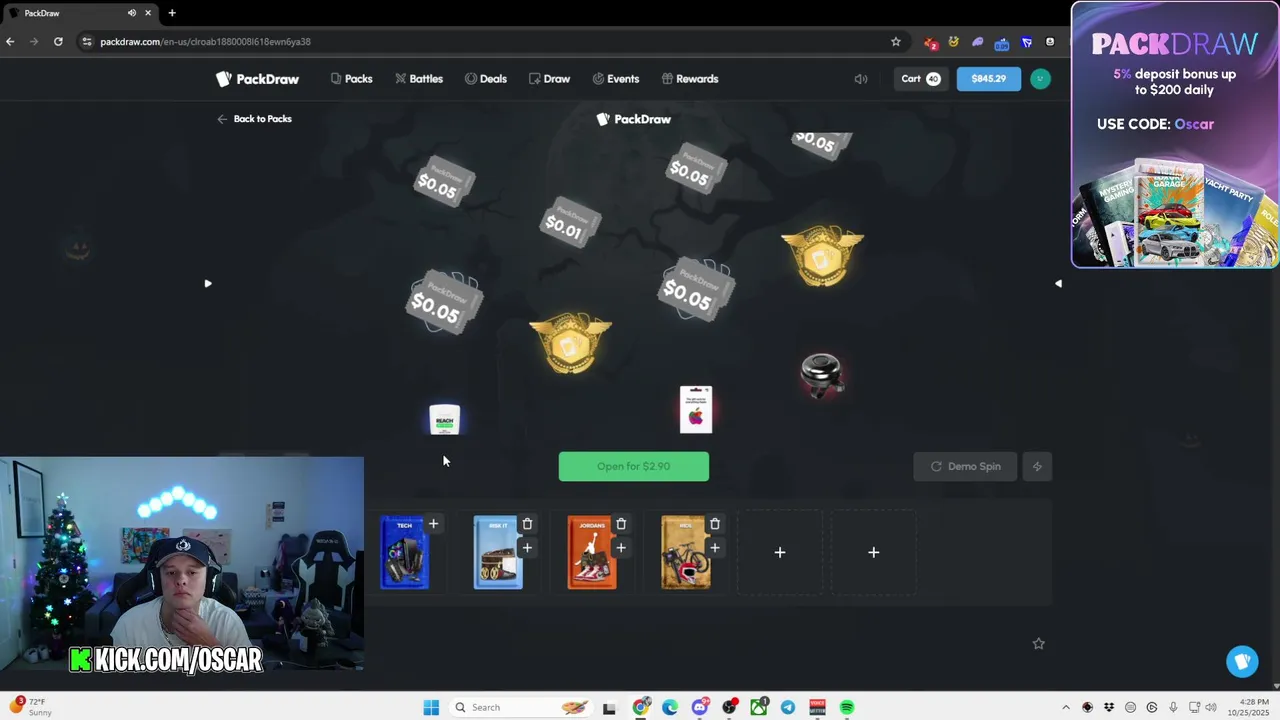Mute the PackDraw tab audio icon
Viewport: 1280px width, 720px height.
pos(132,13)
